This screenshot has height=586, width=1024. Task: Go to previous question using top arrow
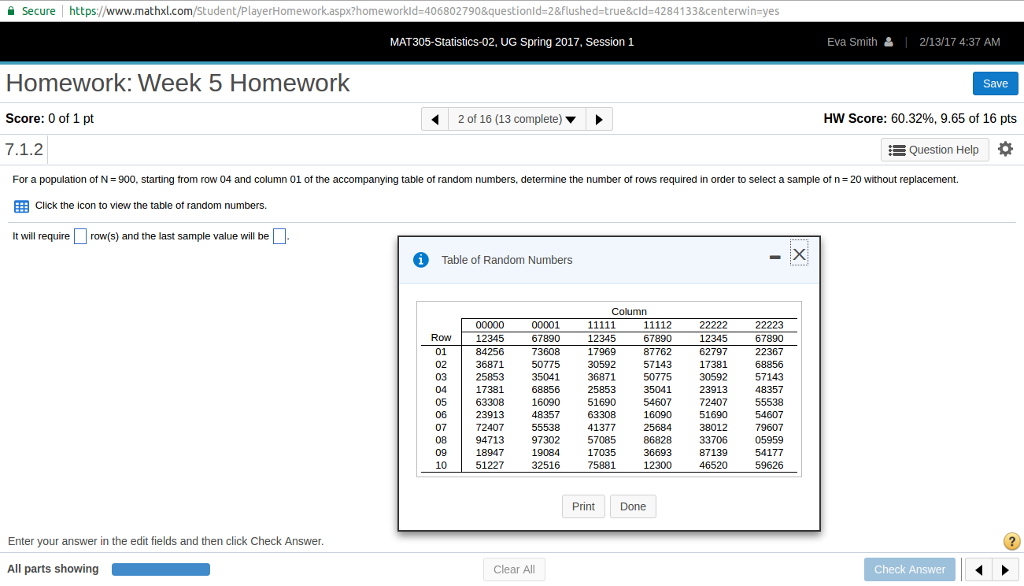tap(435, 119)
